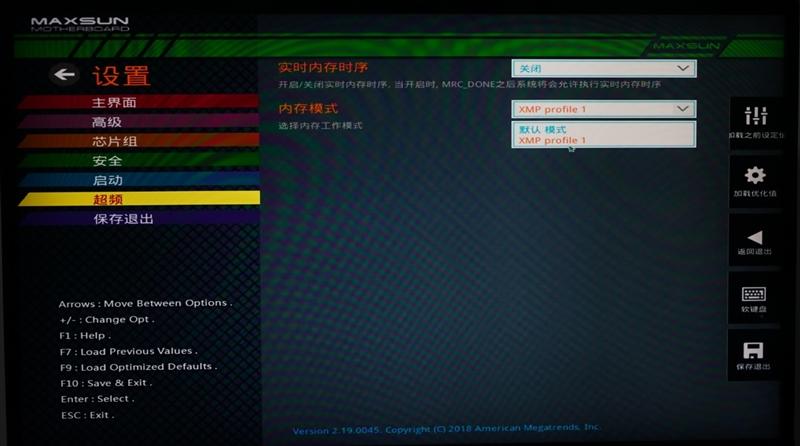
Task: Select the highlighted 超频 menu item
Action: coord(139,199)
